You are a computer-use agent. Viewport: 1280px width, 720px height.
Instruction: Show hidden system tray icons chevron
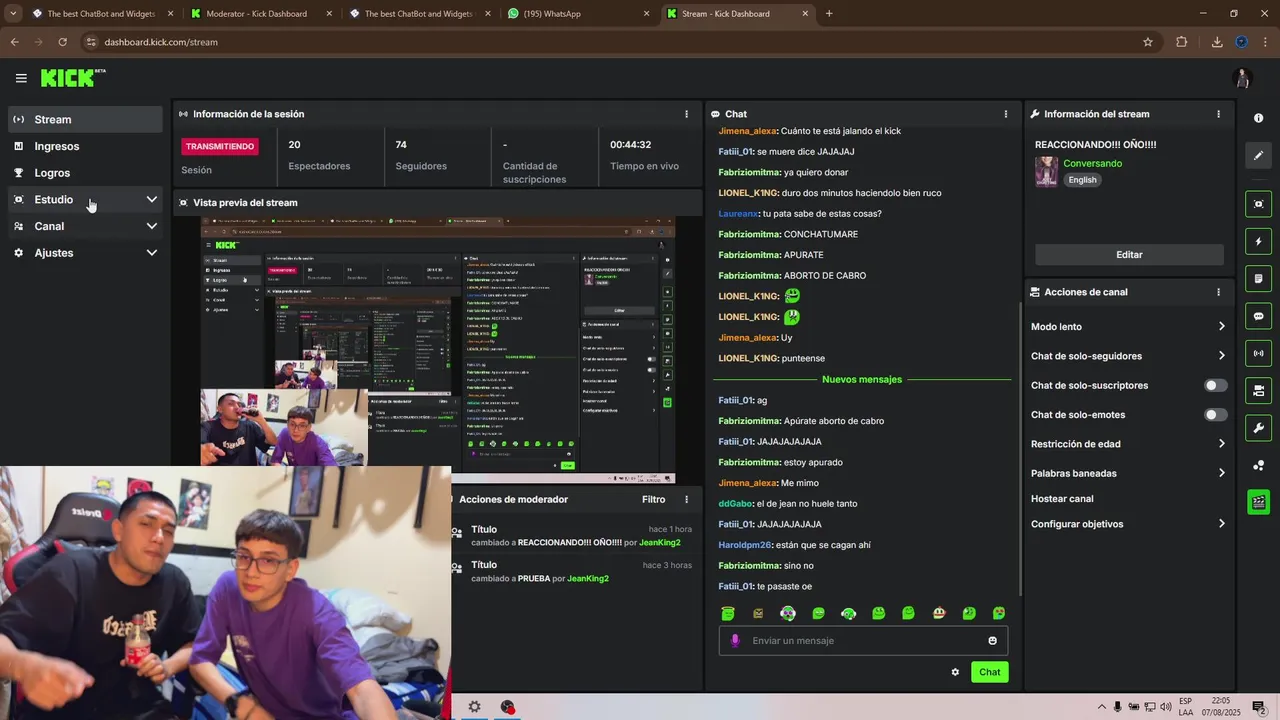pos(1102,707)
